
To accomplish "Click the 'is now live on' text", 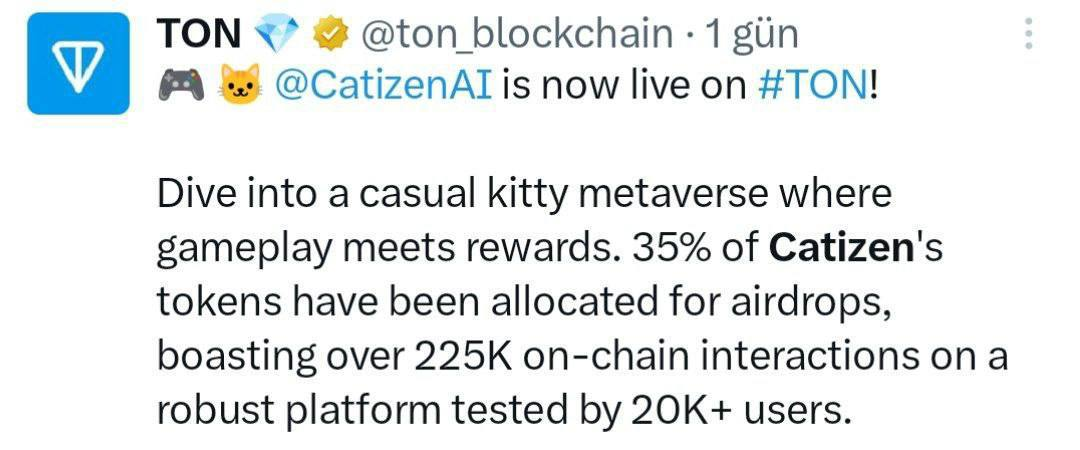I will pos(624,84).
